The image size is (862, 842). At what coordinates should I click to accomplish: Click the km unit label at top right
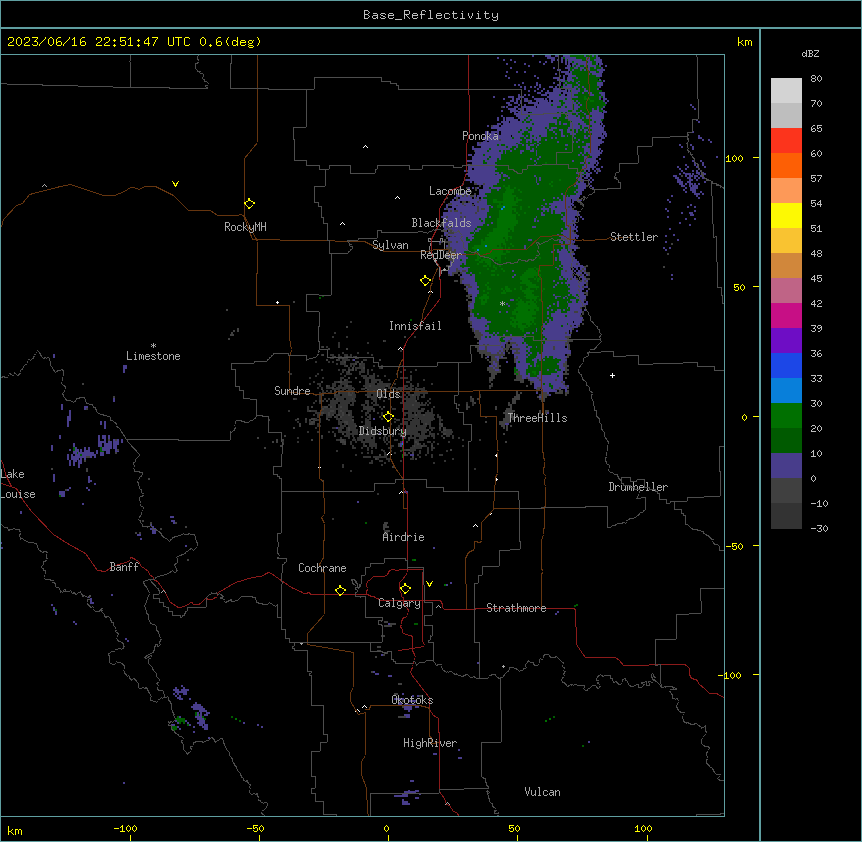tap(745, 42)
